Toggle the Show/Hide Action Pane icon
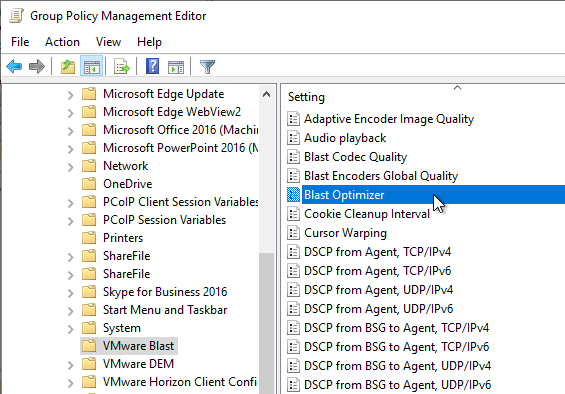The height and width of the screenshot is (394, 565). click(x=176, y=67)
